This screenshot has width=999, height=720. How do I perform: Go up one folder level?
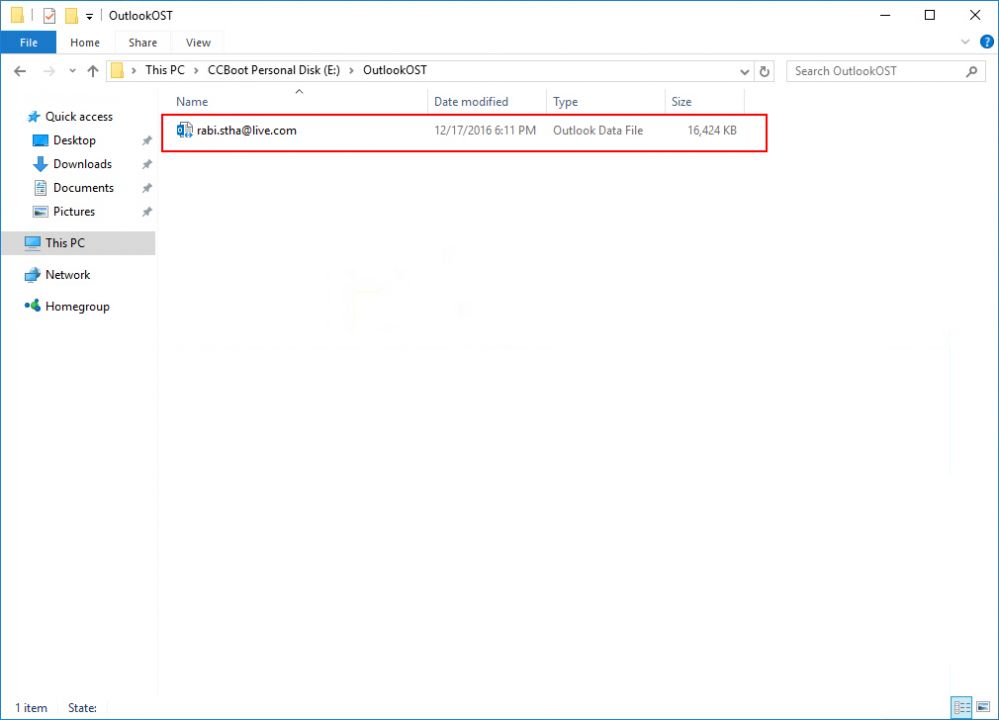pos(93,71)
